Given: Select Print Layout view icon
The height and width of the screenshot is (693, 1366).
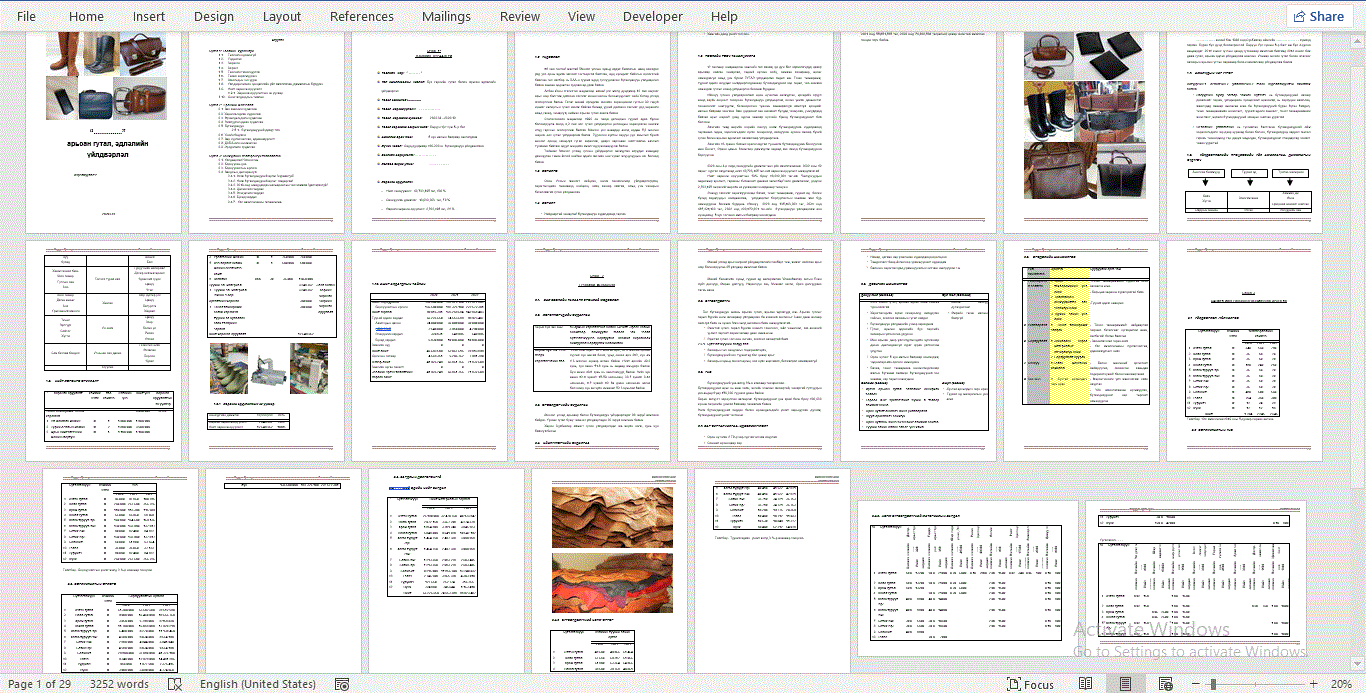Looking at the screenshot, I should tap(1125, 684).
